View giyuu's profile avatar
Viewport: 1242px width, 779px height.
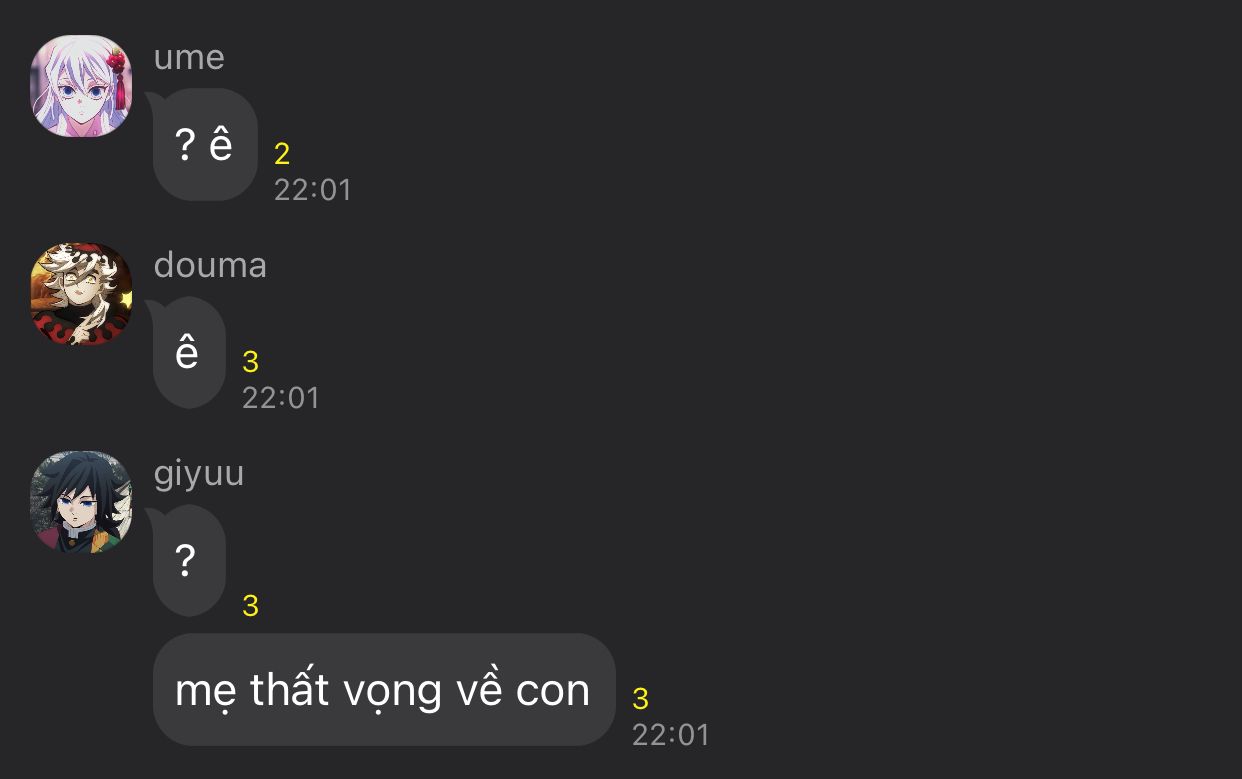[81, 502]
